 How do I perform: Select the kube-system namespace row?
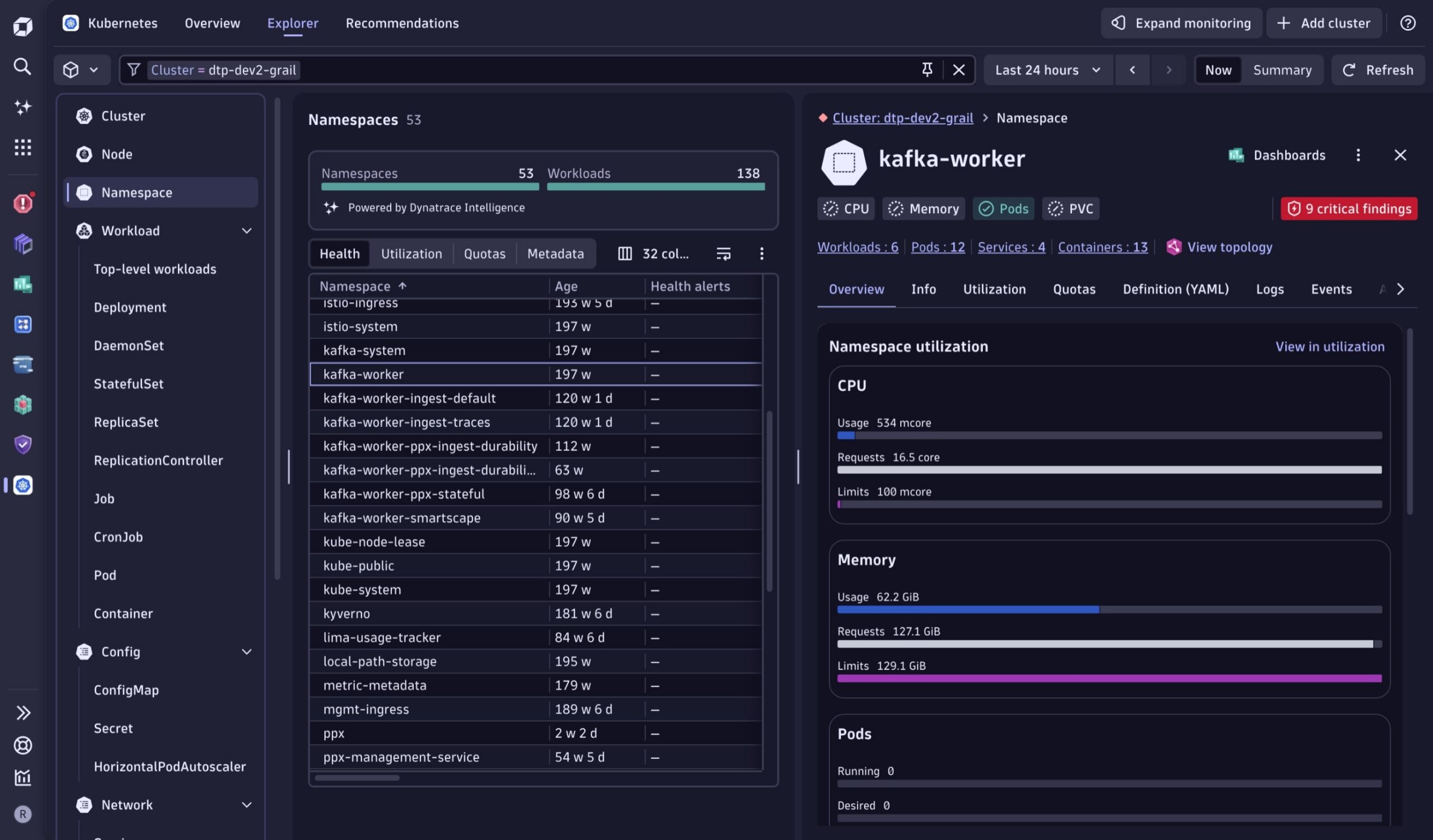click(536, 590)
